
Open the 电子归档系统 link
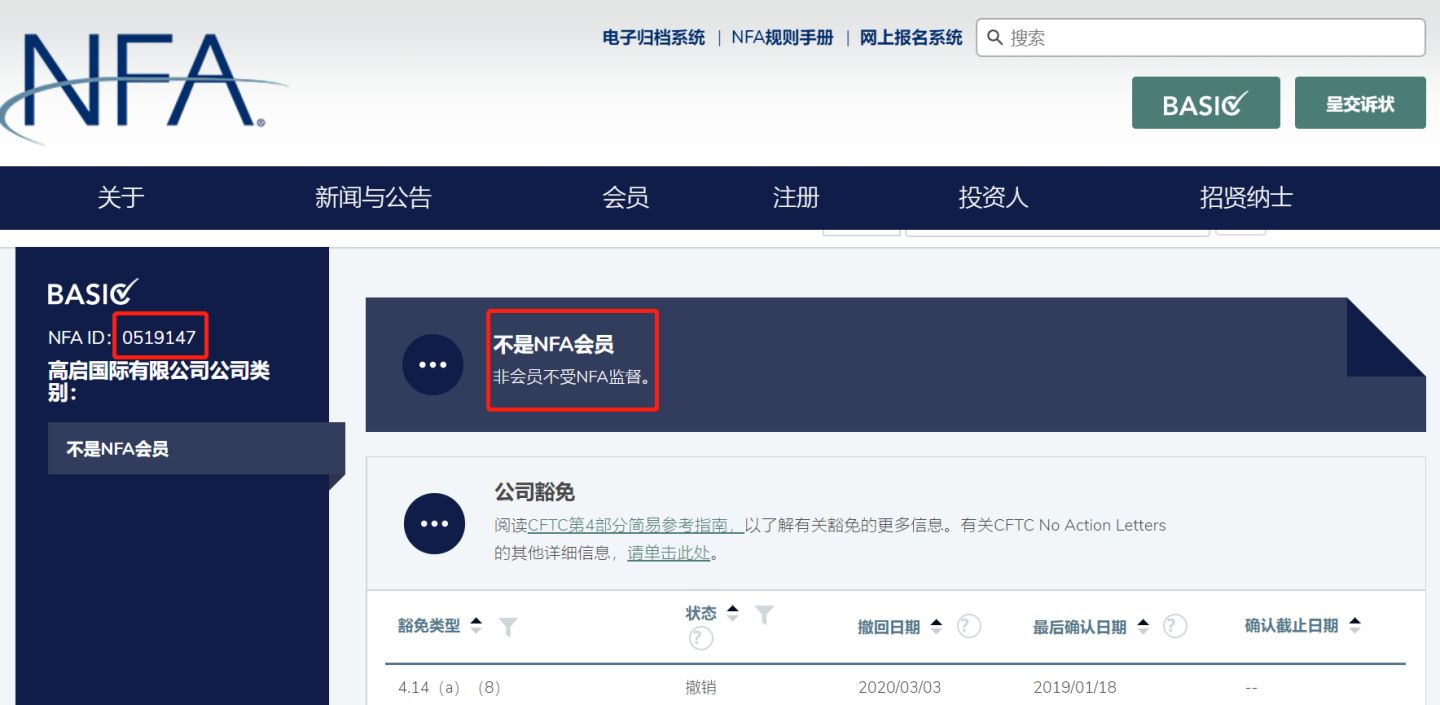pos(654,38)
